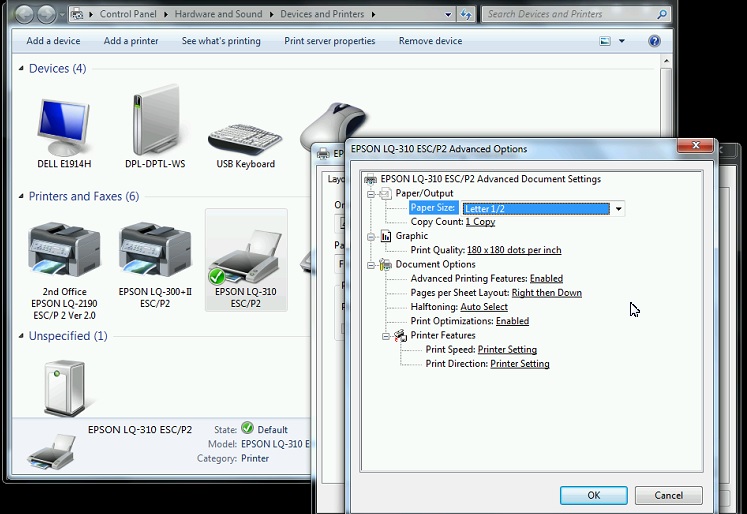Select the unspecified device tower icon
747x514 pixels.
coord(64,387)
